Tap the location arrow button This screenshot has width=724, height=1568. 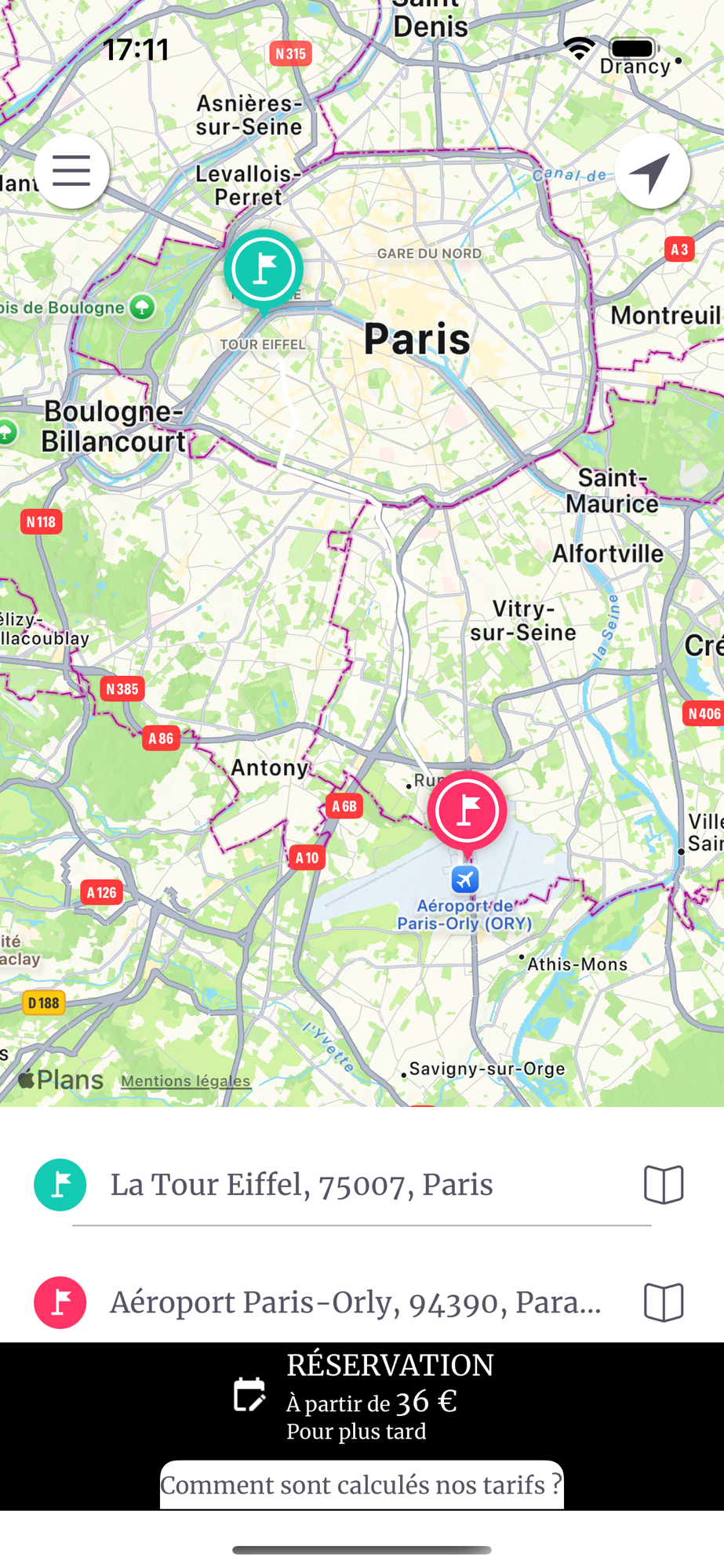652,171
